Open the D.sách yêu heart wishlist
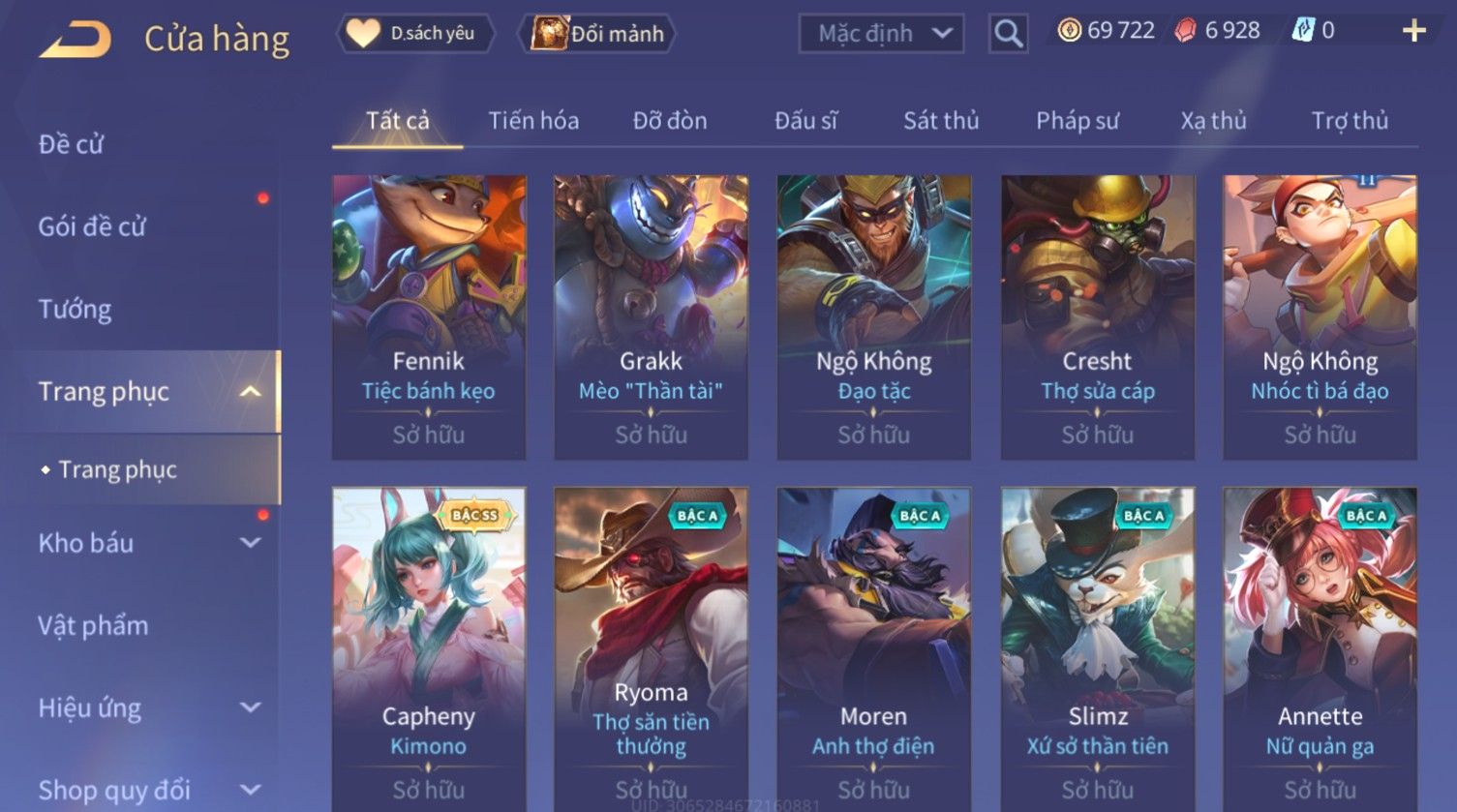Image resolution: width=1457 pixels, height=812 pixels. point(414,34)
